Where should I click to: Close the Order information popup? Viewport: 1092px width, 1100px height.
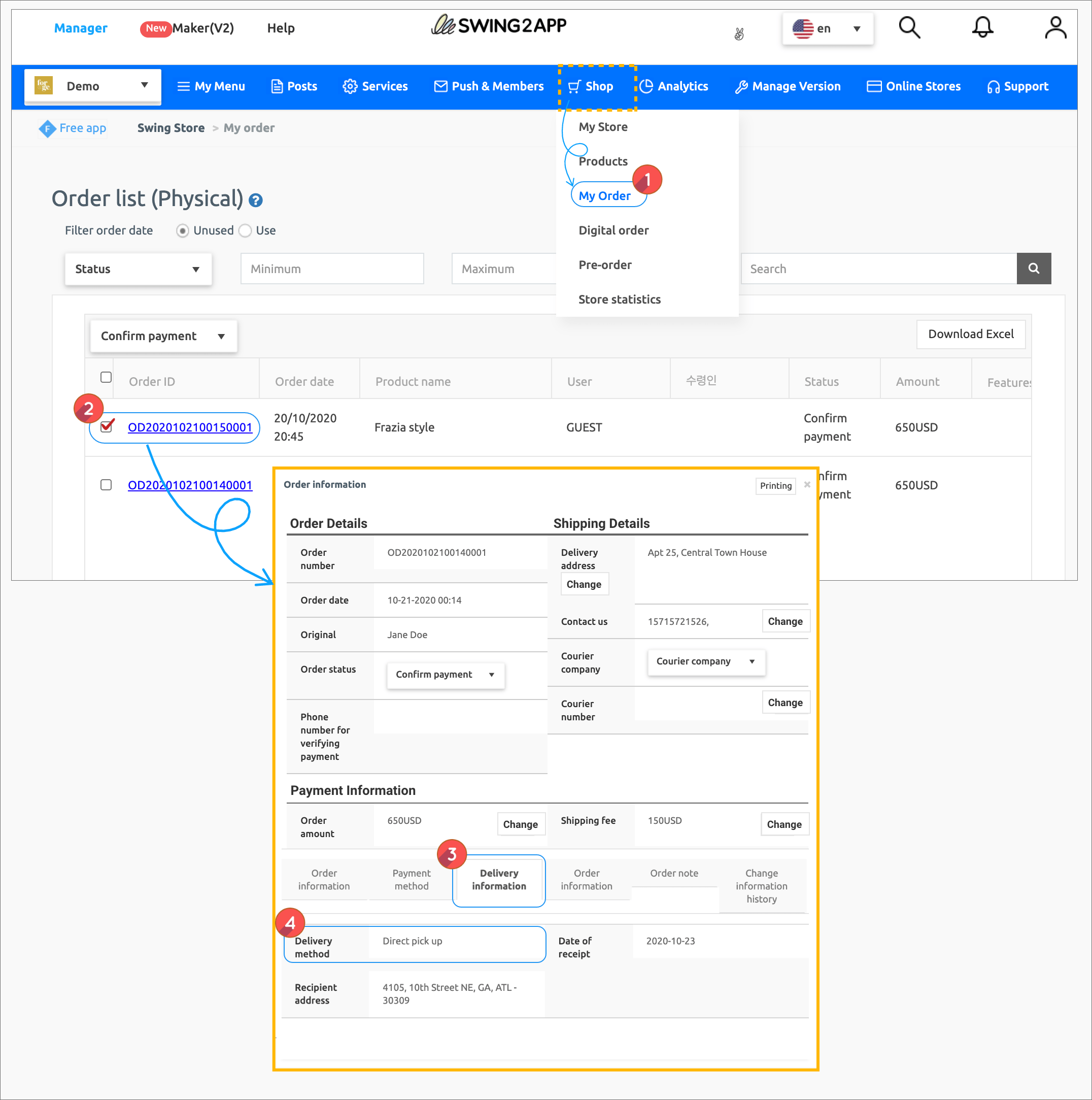click(806, 485)
